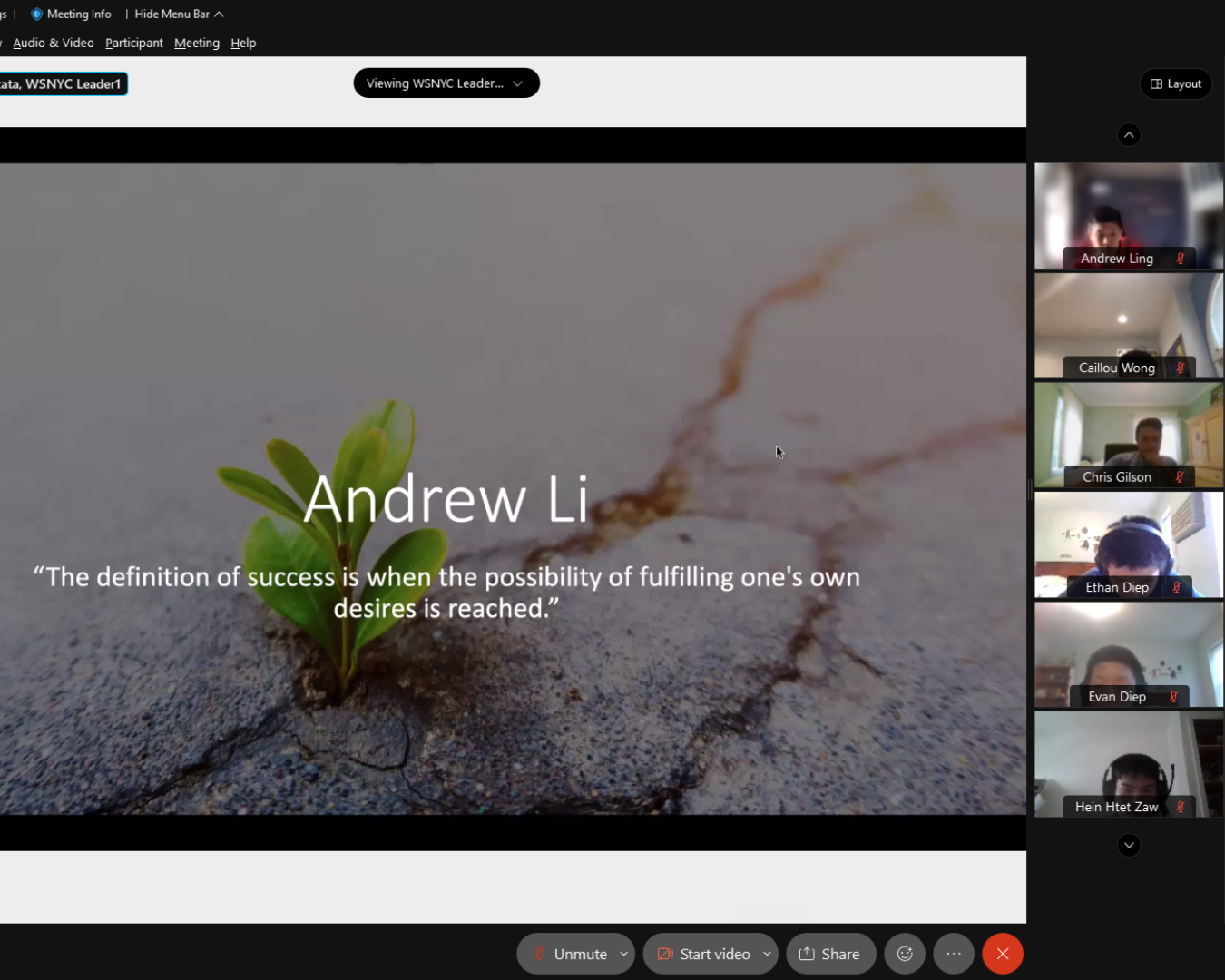This screenshot has height=980, width=1225.
Task: Click muted mic icon of Andrew Ling
Action: click(x=1181, y=259)
